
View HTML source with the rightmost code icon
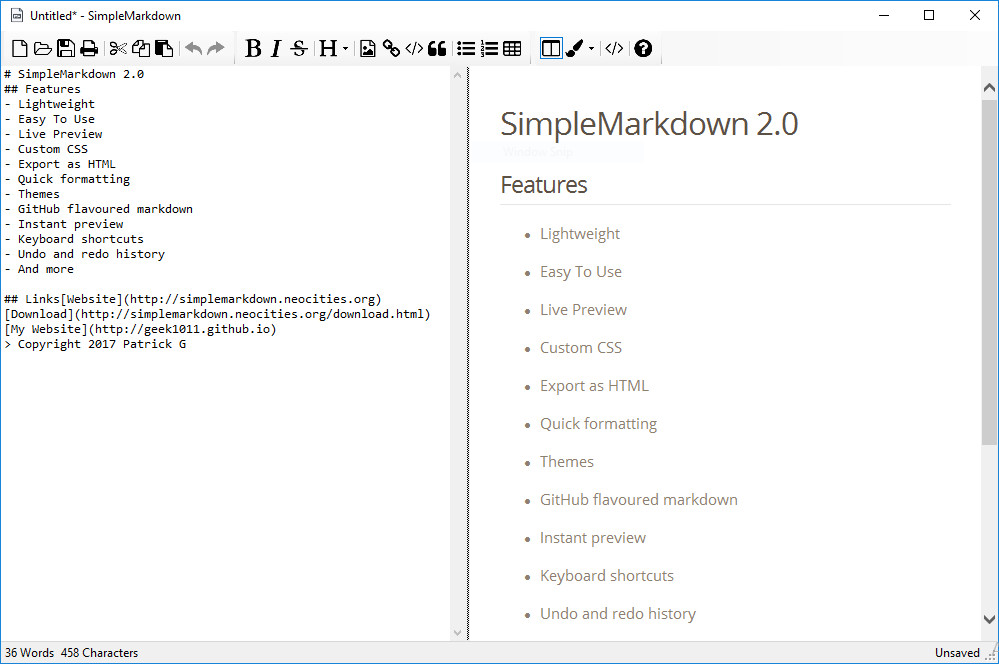click(x=614, y=48)
